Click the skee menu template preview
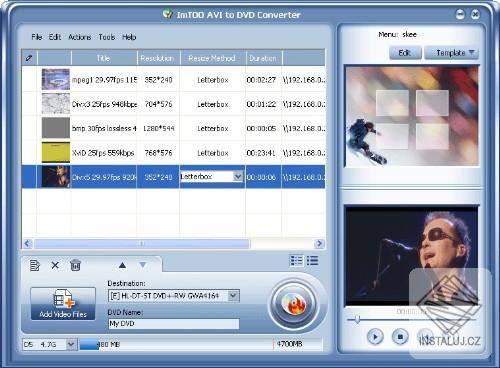 pos(412,115)
